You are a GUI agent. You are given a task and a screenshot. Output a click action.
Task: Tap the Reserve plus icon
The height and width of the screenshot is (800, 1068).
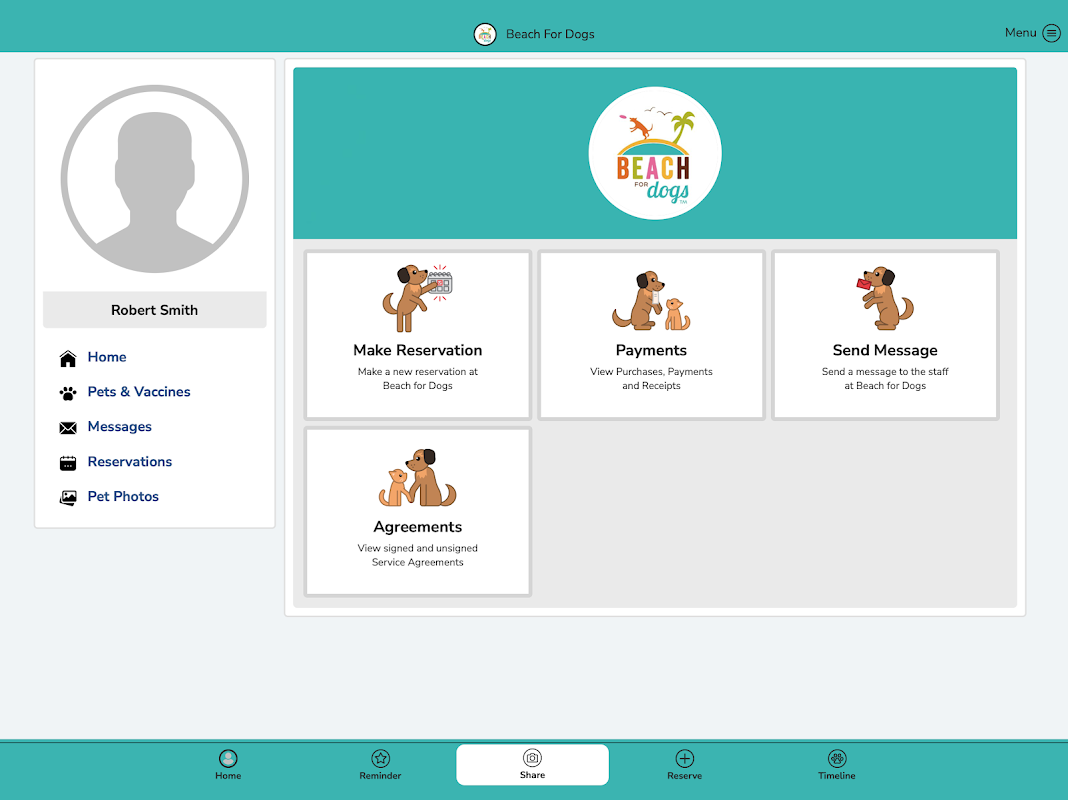pos(685,758)
